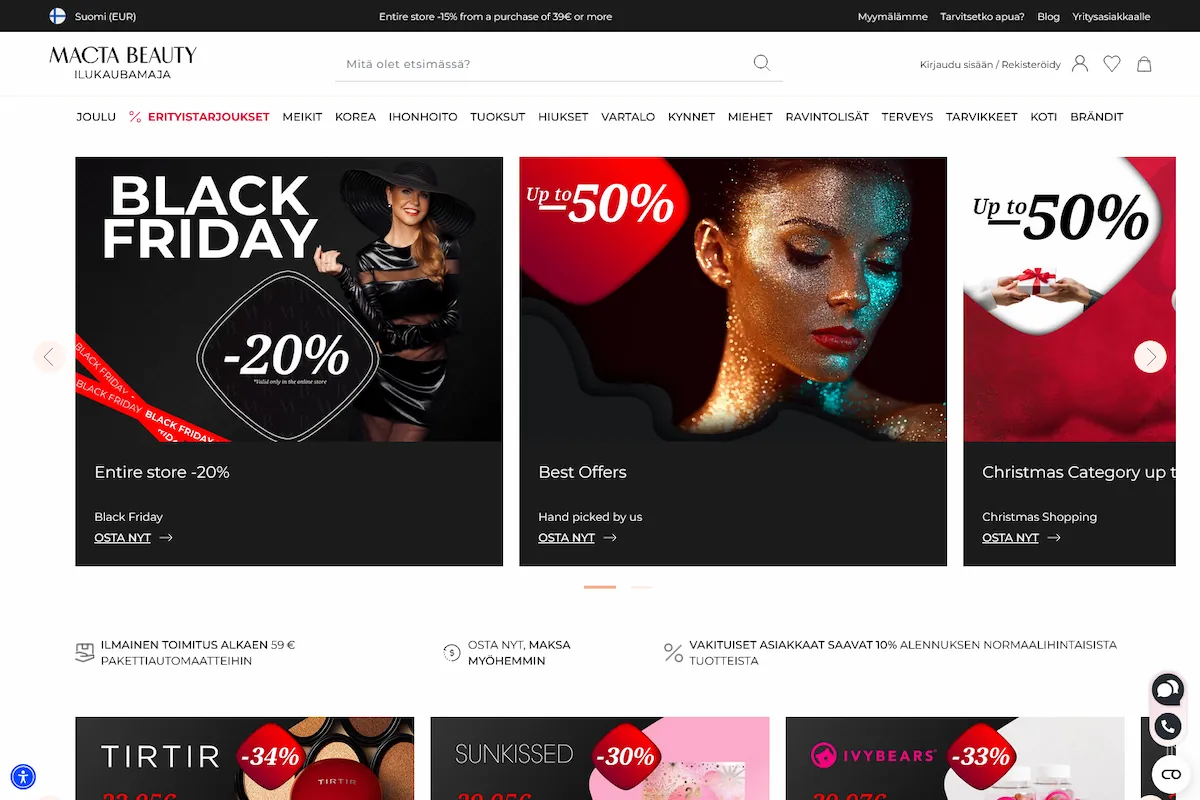The height and width of the screenshot is (800, 1200).
Task: Go back with carousel left arrow
Action: [x=49, y=357]
